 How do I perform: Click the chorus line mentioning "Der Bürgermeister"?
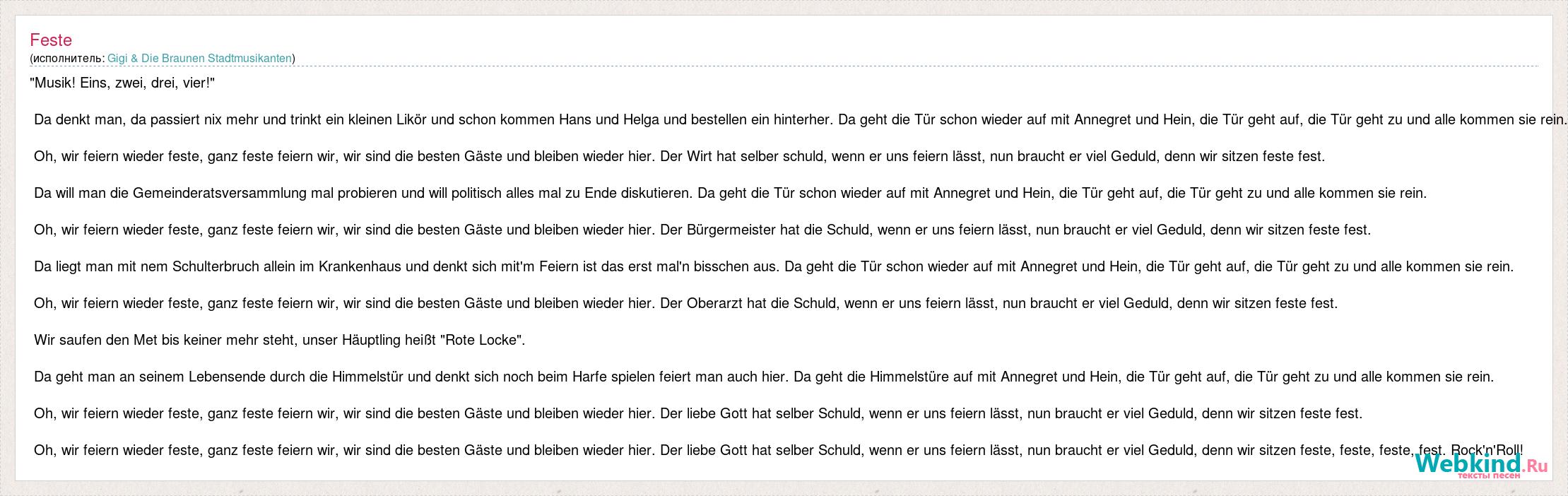click(702, 230)
